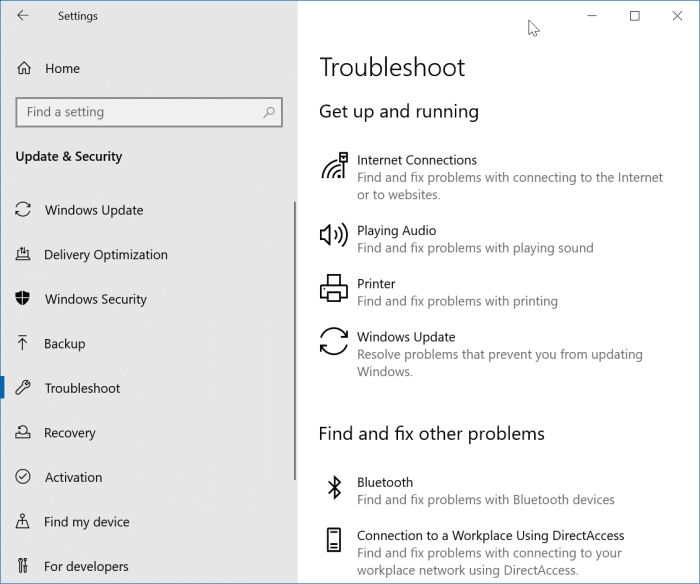Click the Bluetooth symbol icon
The width and height of the screenshot is (700, 584).
coord(334,487)
